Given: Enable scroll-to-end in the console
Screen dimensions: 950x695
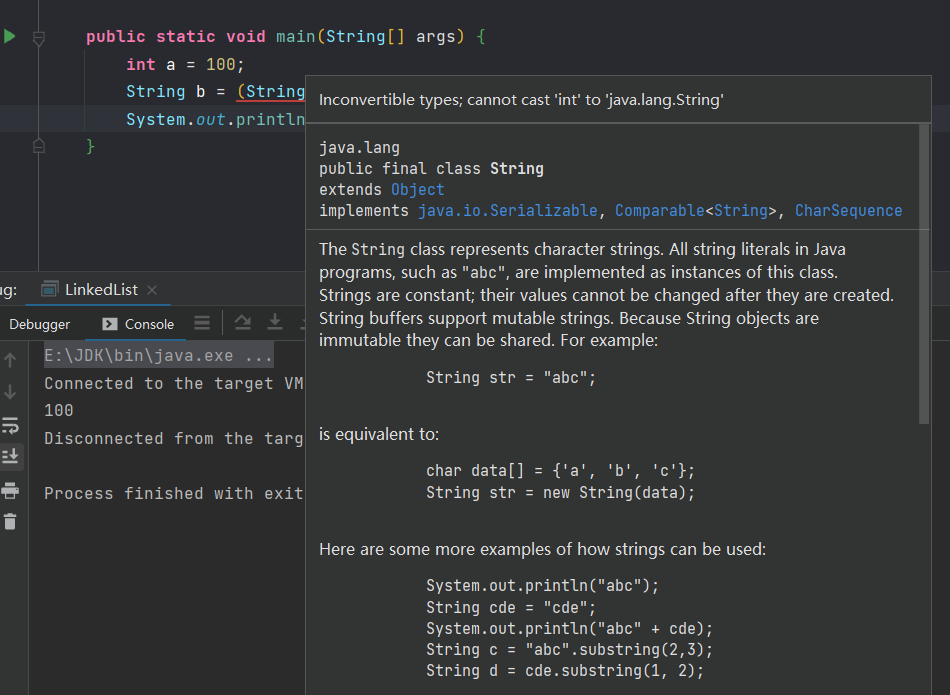Looking at the screenshot, I should coord(11,456).
